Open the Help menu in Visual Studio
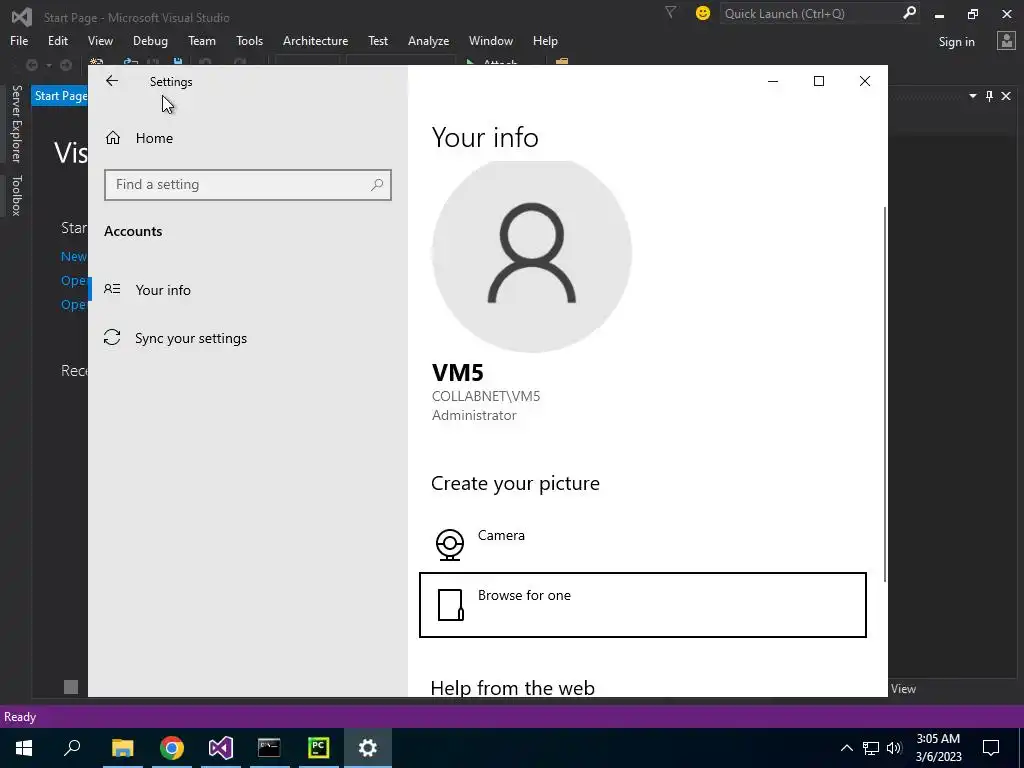The image size is (1024, 768). point(545,40)
